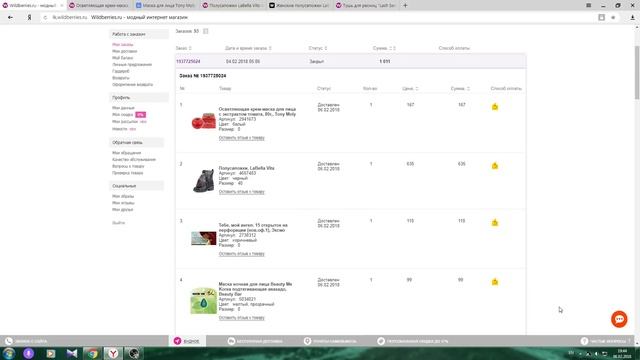This screenshot has width=640, height=360.
Task: Open Google Chrome from the taskbar
Action: [92, 353]
